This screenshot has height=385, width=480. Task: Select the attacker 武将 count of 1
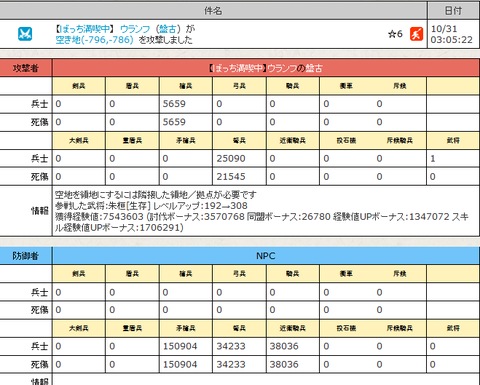433,159
